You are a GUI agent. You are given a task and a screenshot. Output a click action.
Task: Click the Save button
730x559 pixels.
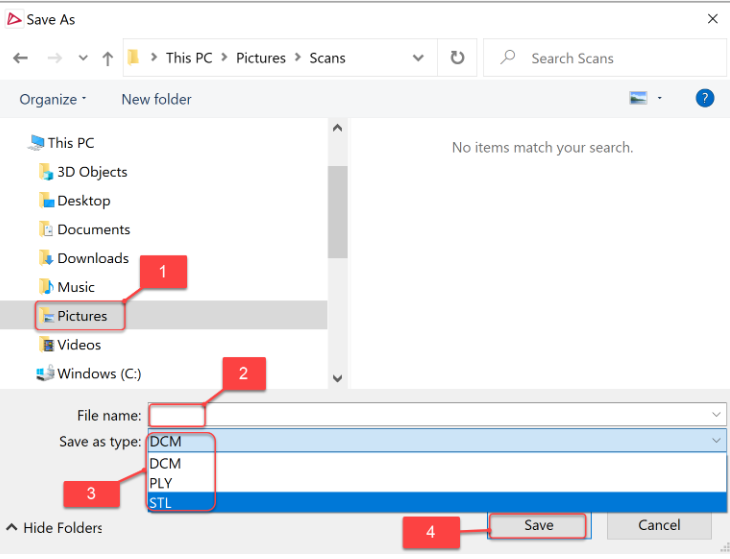[539, 525]
